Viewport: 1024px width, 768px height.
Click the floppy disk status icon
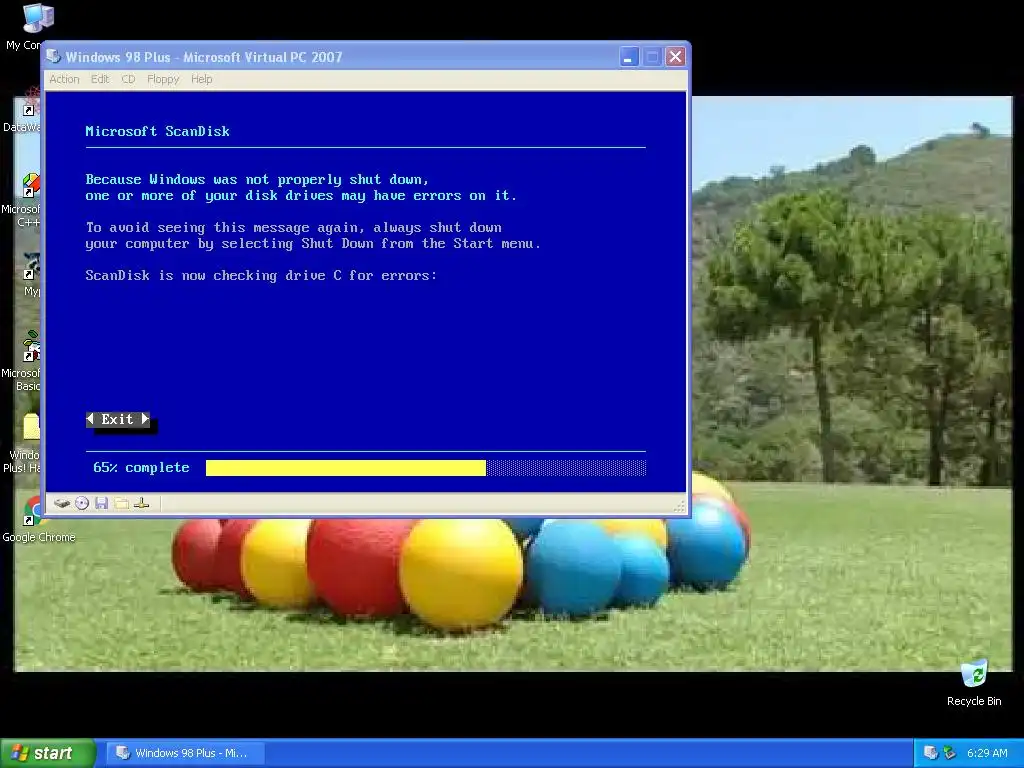click(101, 504)
